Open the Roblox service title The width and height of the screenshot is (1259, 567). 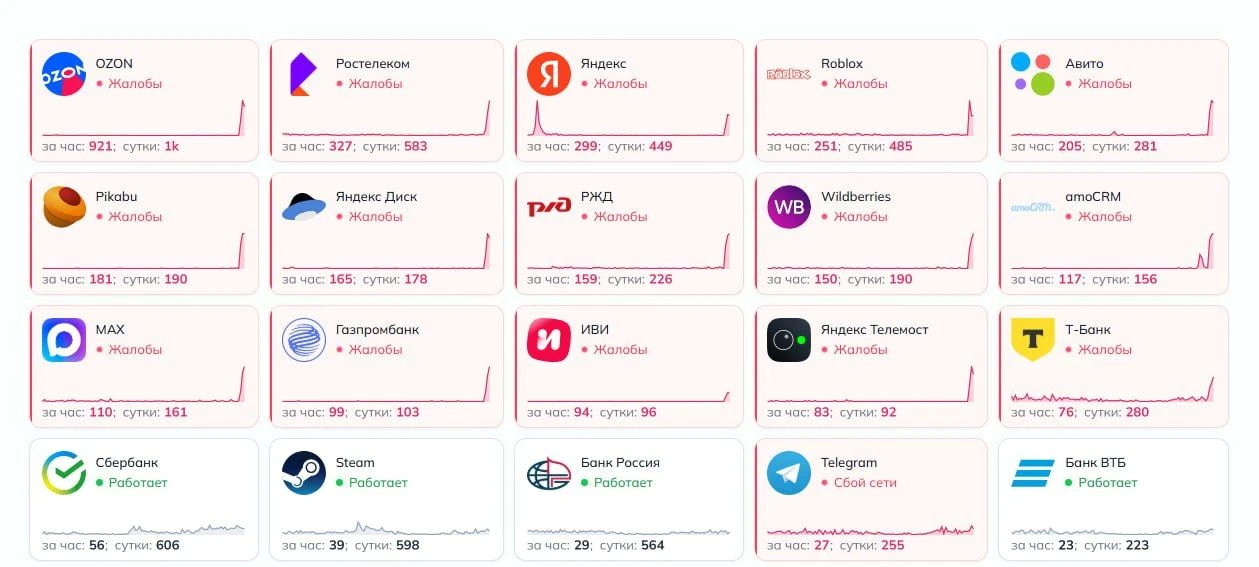tap(842, 64)
